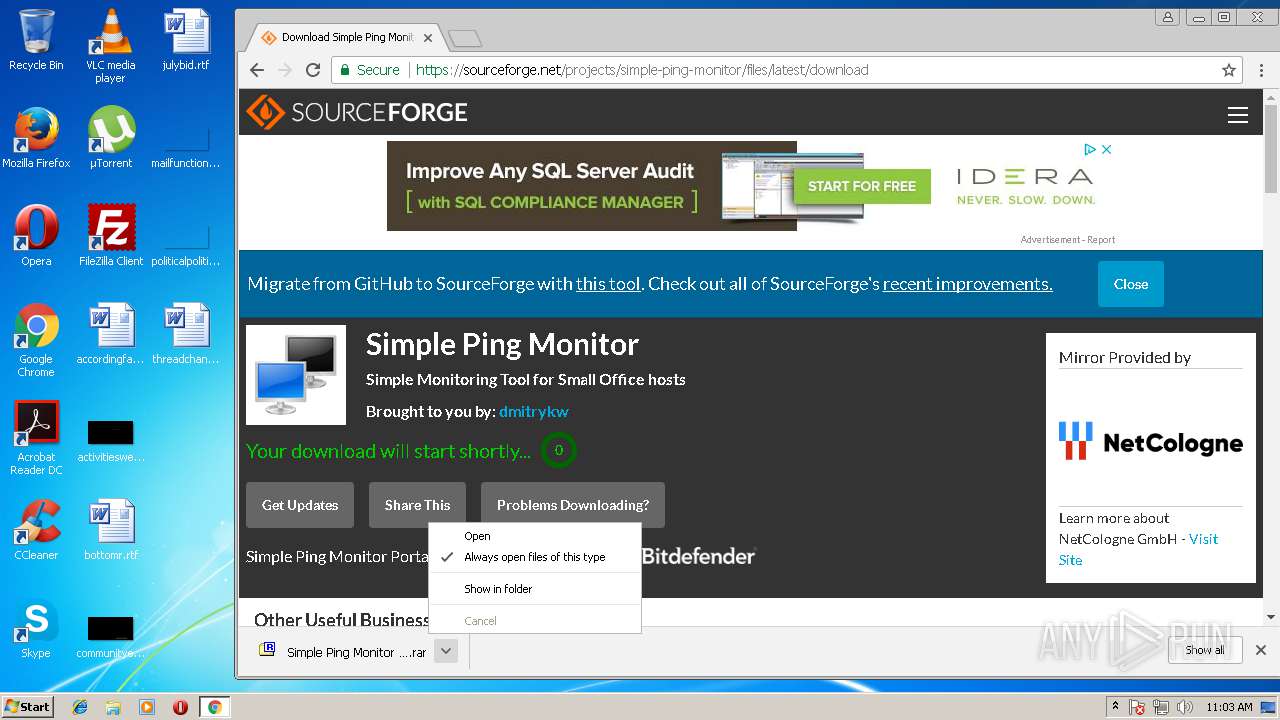Reload the SourceForge page
Screen dimensions: 1280x720
tap(313, 70)
